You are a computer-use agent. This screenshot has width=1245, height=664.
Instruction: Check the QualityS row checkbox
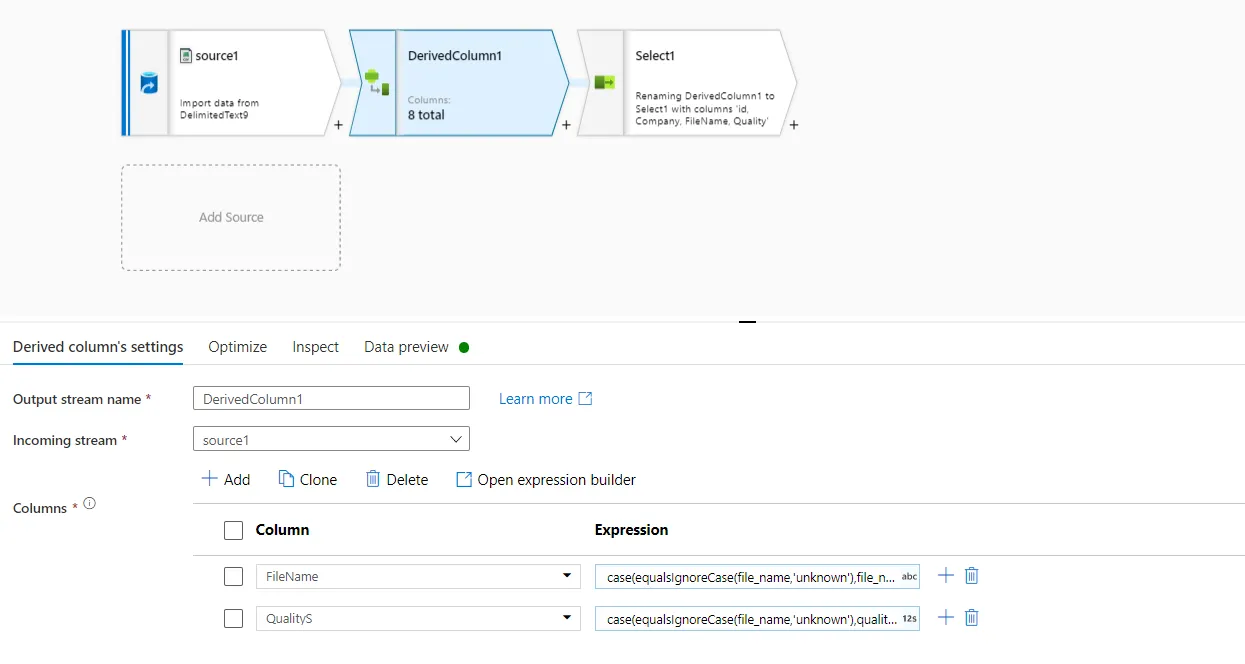233,619
